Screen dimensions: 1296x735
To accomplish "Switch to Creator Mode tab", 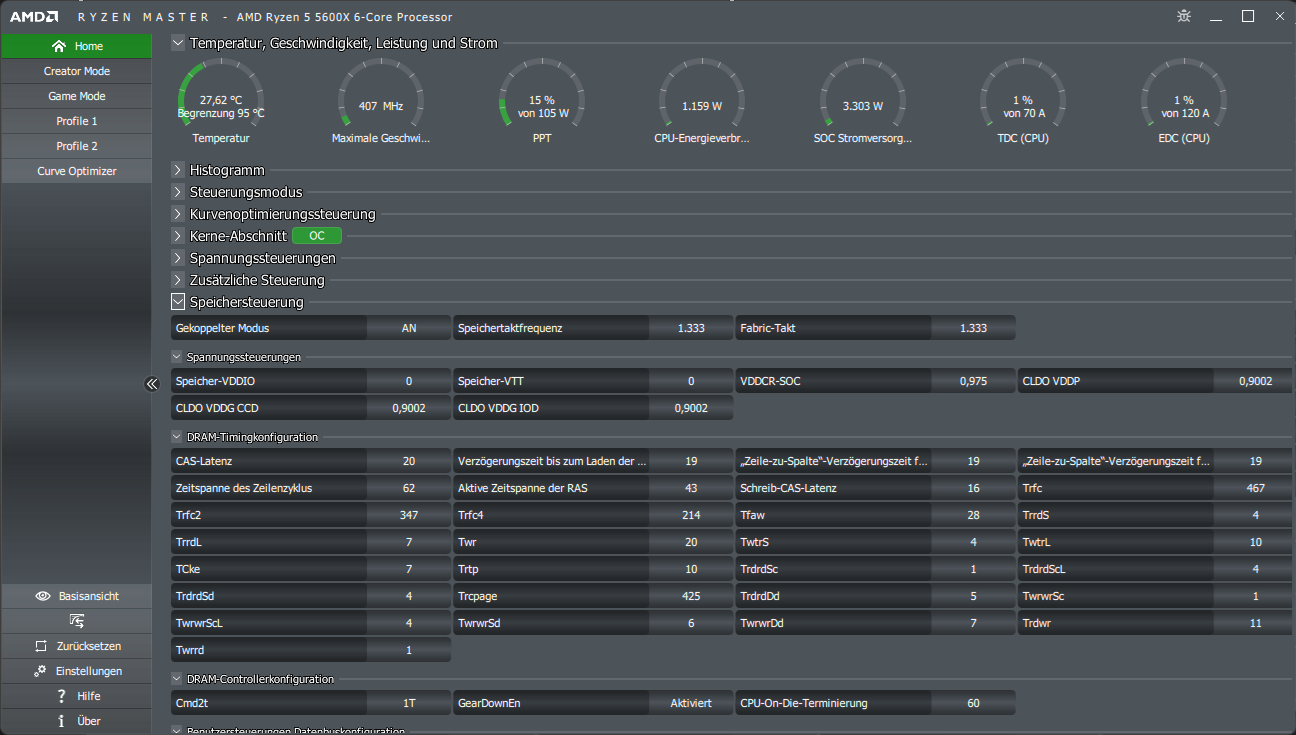I will [x=77, y=71].
